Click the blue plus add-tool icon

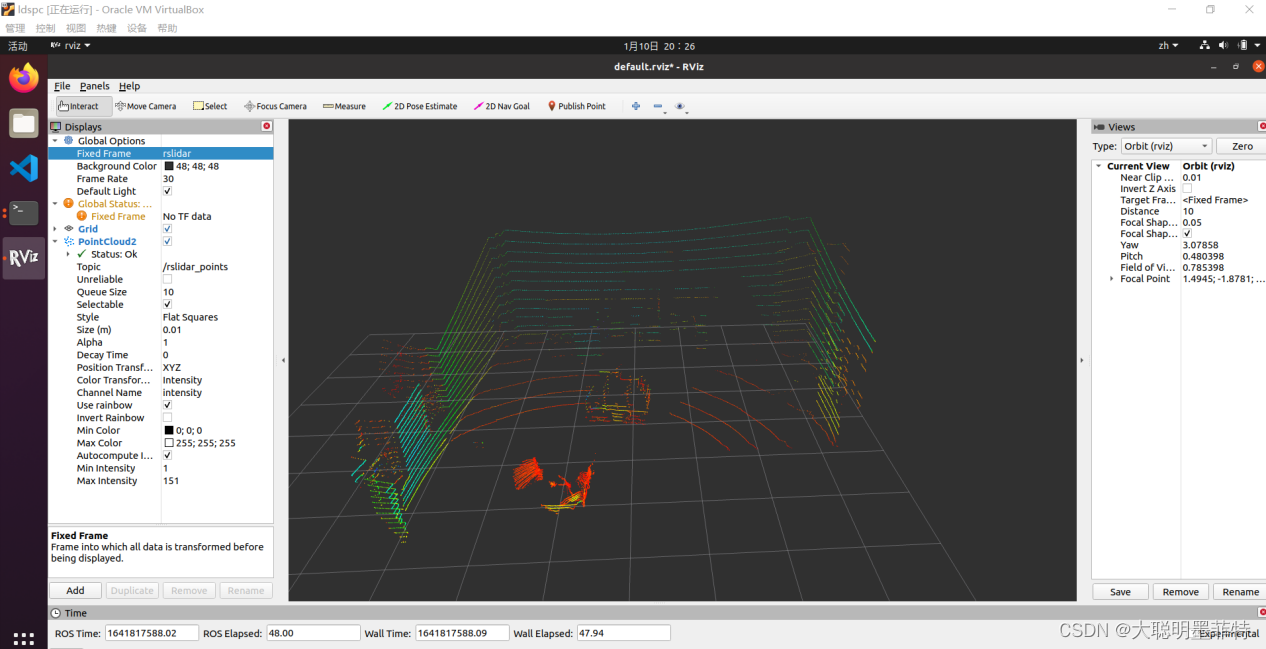click(x=635, y=106)
